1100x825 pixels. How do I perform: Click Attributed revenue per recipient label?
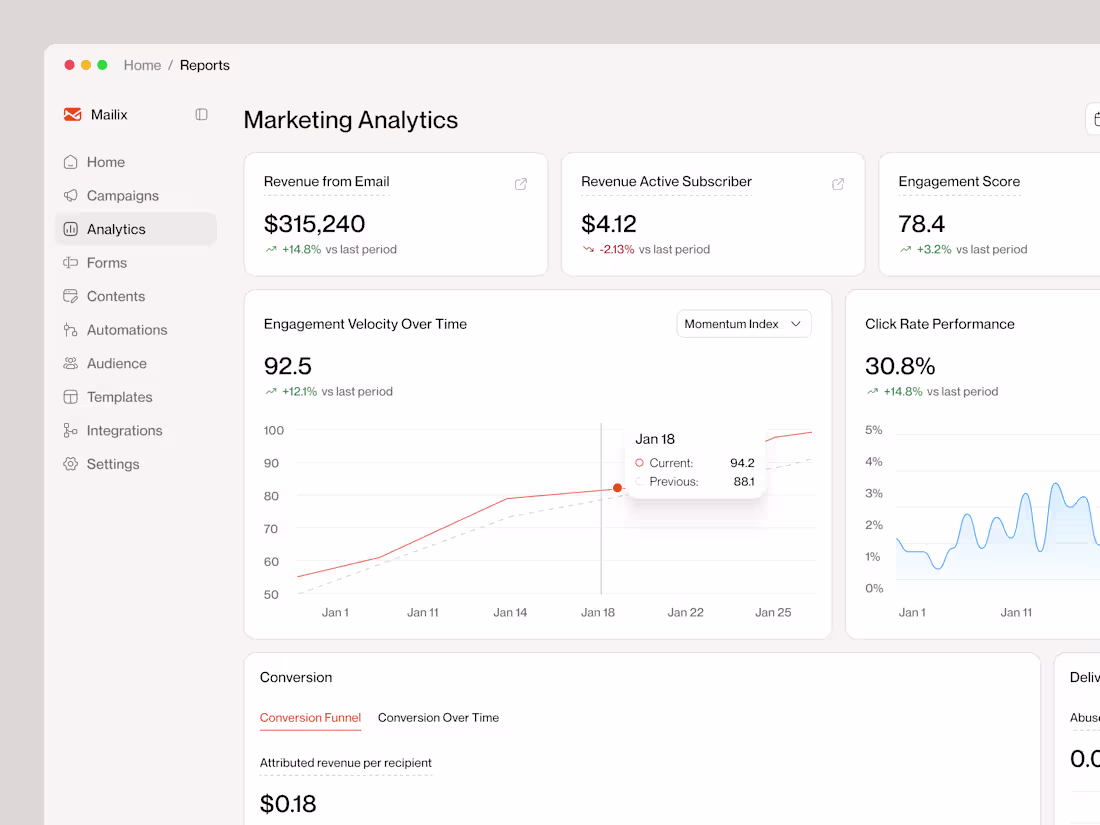(x=345, y=763)
